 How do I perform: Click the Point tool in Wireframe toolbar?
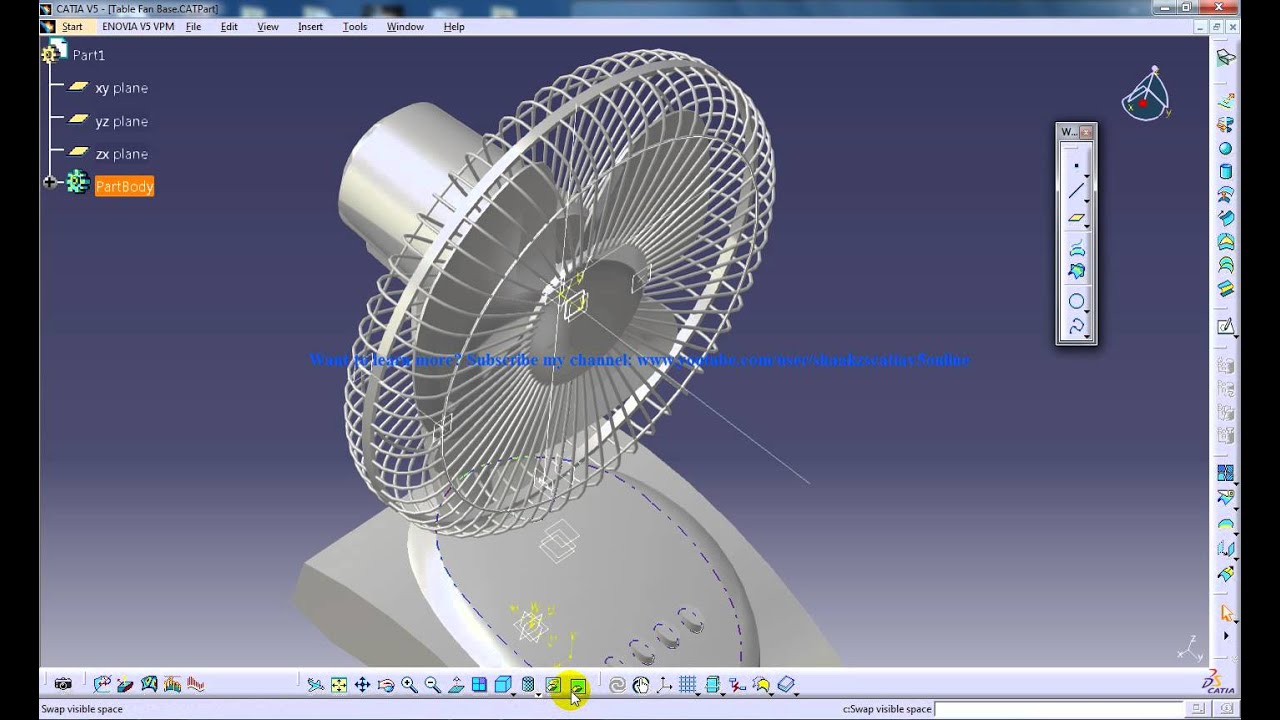(x=1076, y=165)
